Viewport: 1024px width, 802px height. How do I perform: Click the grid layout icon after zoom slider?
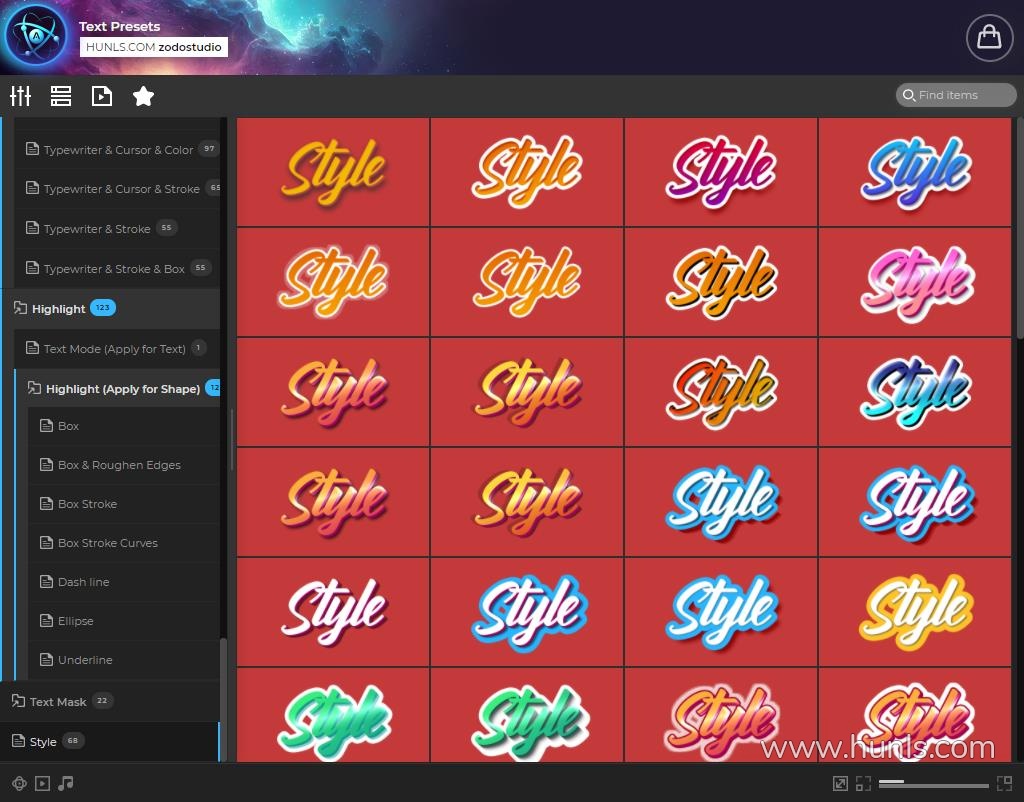pyautogui.click(x=1004, y=783)
